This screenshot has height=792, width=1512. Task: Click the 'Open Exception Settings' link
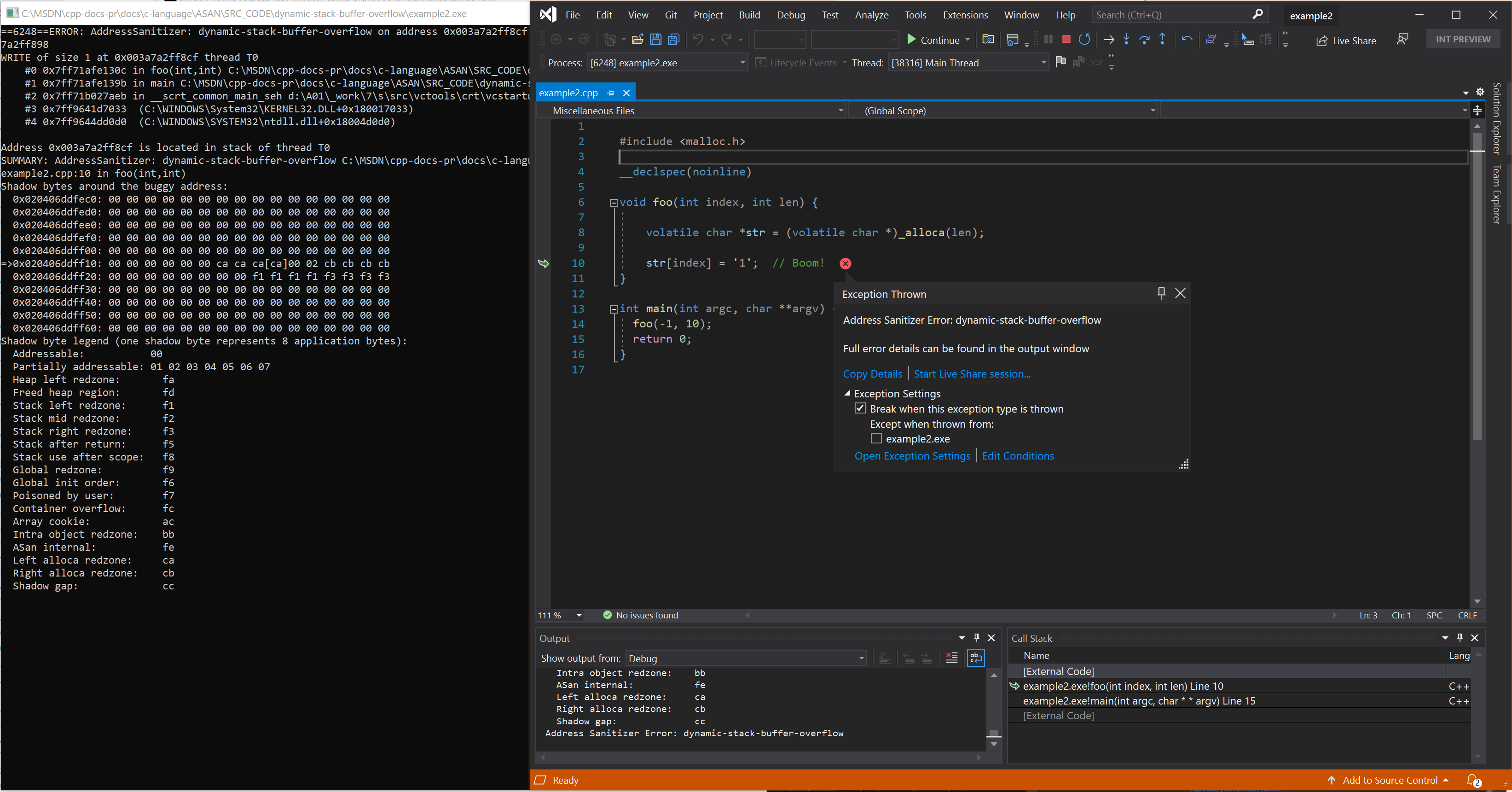coord(912,455)
